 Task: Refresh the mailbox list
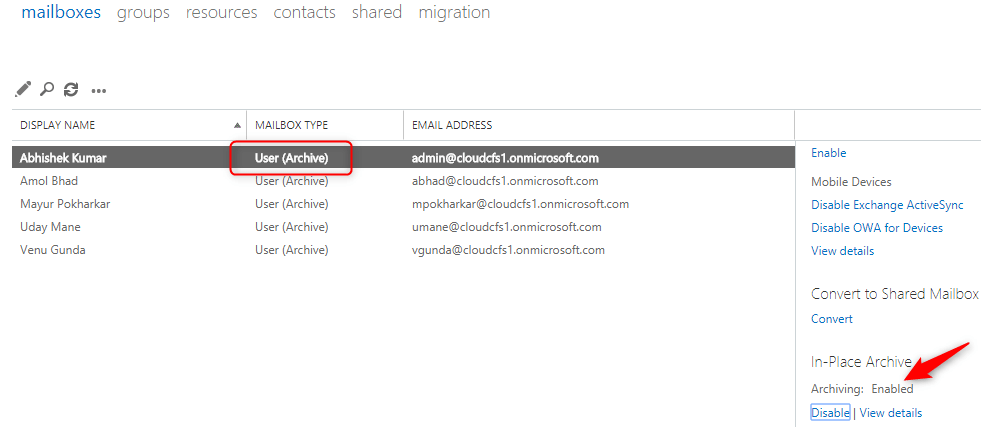[71, 89]
